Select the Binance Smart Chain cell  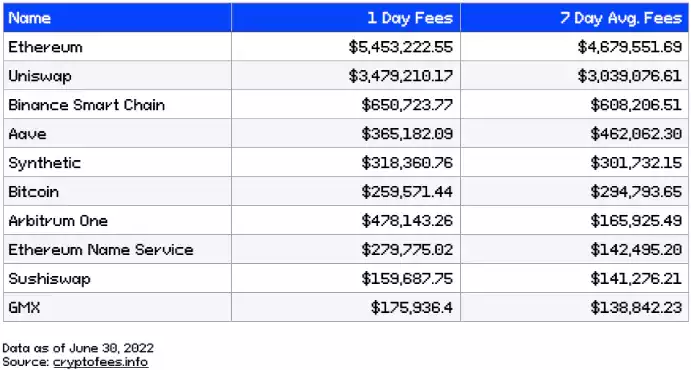(117, 105)
